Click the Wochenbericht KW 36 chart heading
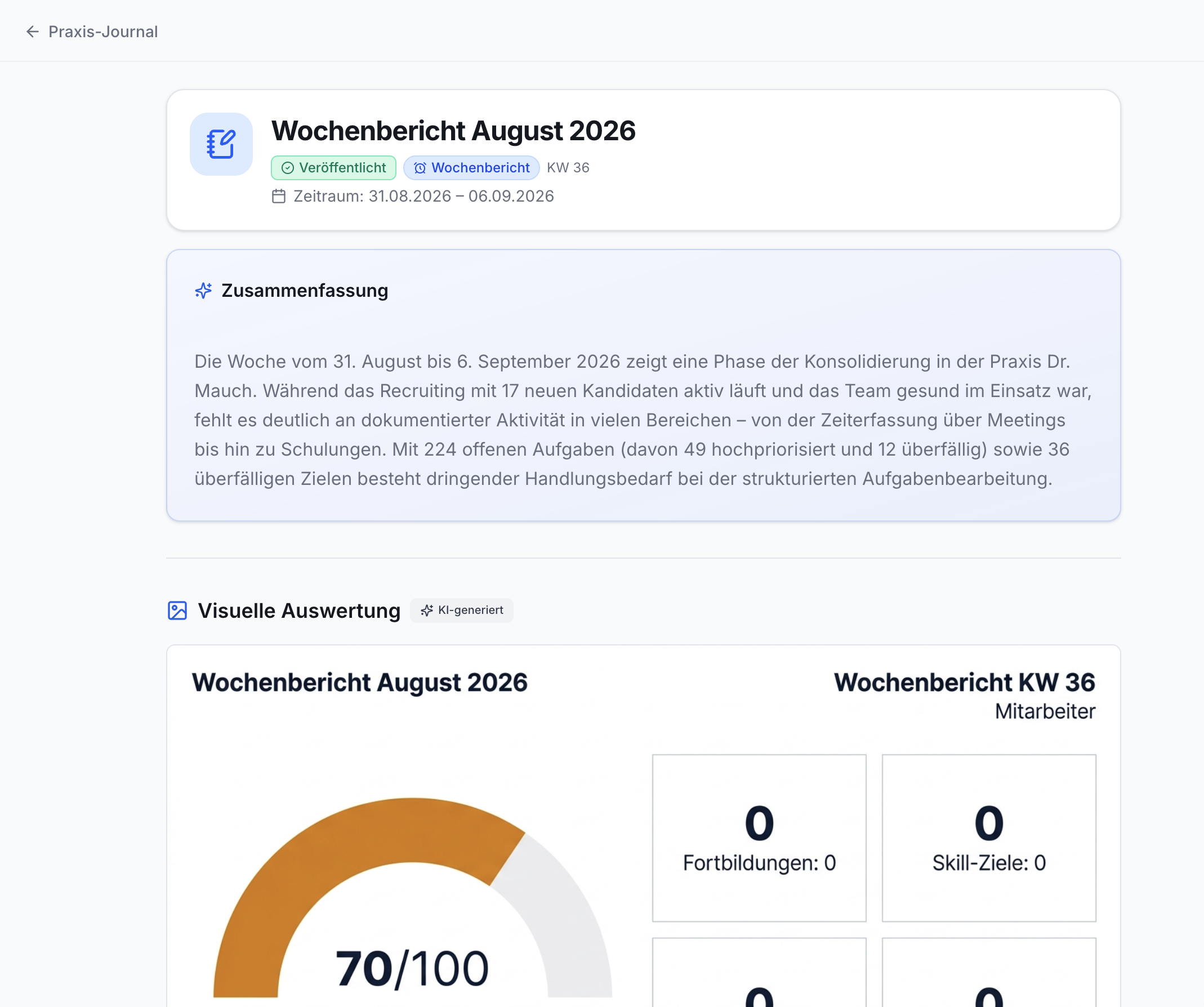Screen dimensions: 1204x1007 tap(964, 683)
